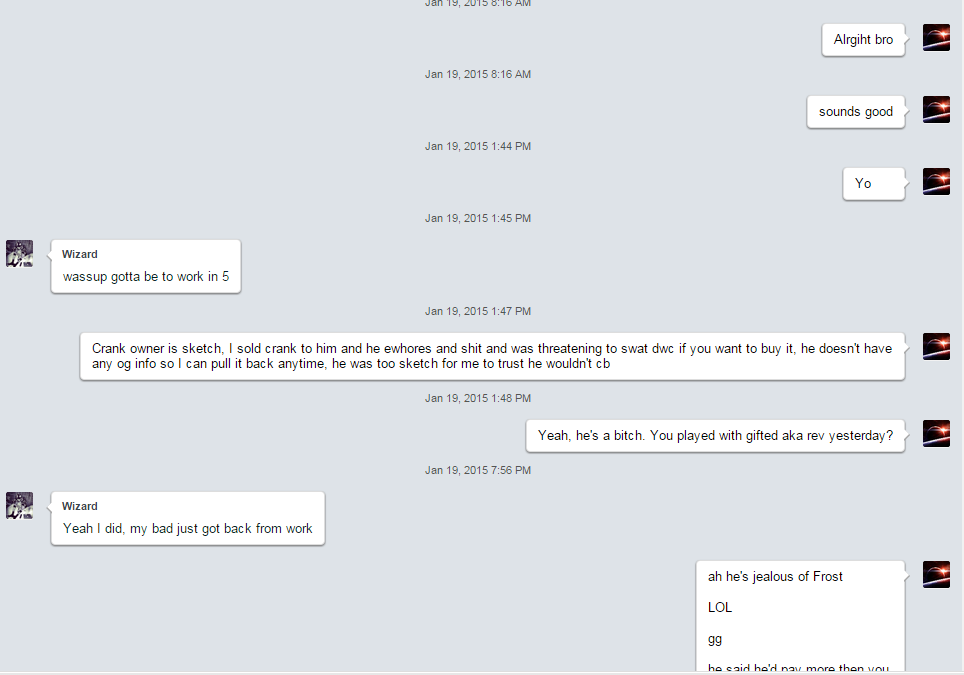Click Wizard name above 'Yeah I did' message
964x675 pixels.
(80, 507)
